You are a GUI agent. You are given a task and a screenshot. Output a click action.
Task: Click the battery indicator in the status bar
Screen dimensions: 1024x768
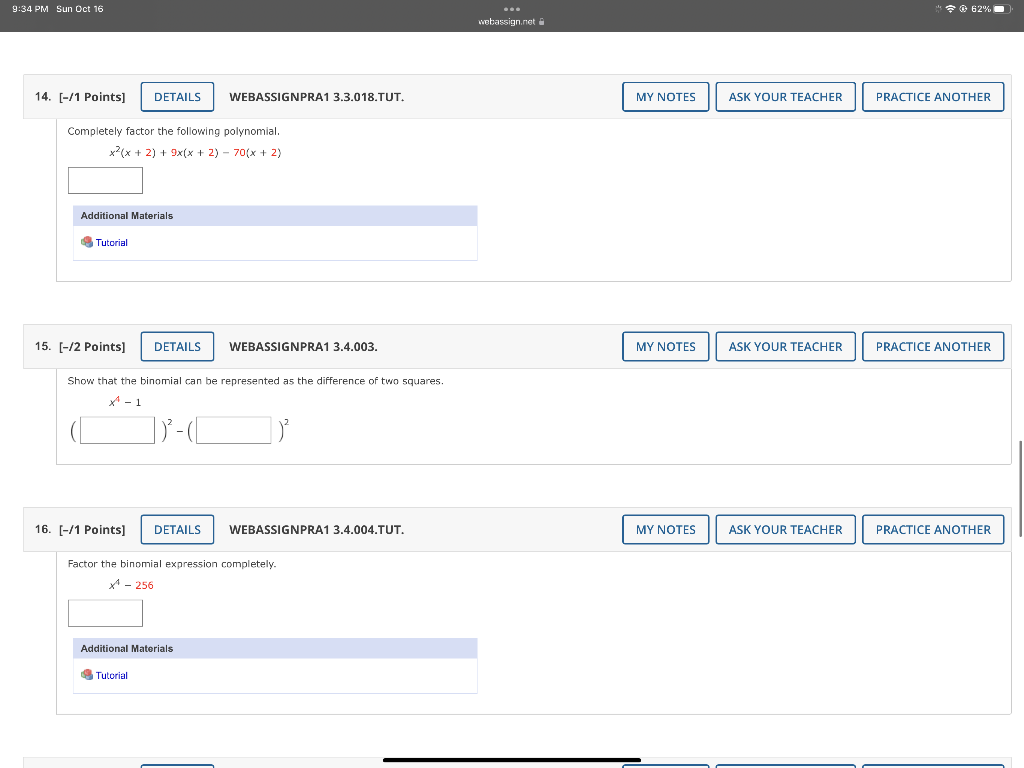coord(1004,8)
